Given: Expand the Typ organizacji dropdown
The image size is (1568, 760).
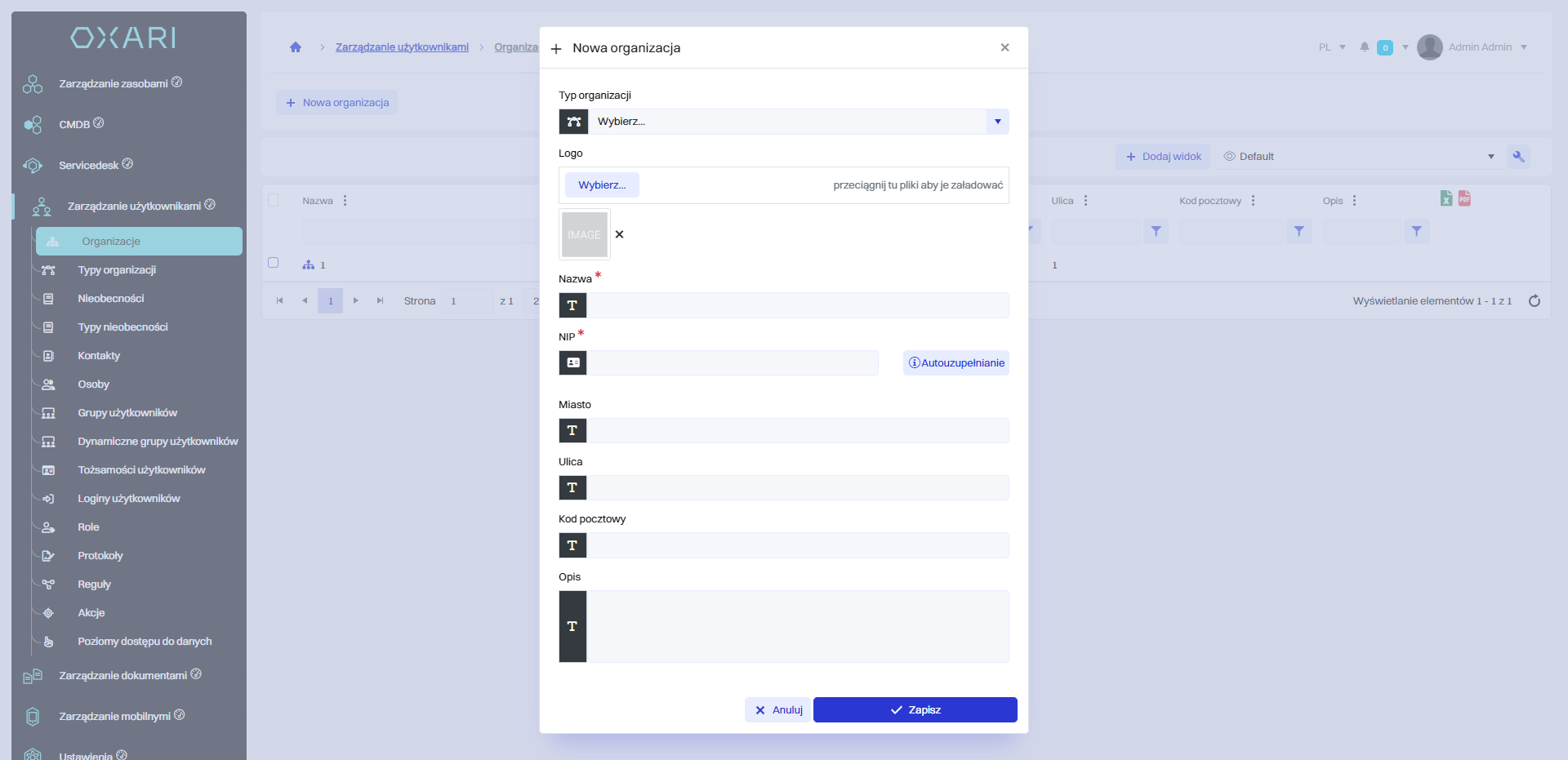Looking at the screenshot, I should 997,122.
